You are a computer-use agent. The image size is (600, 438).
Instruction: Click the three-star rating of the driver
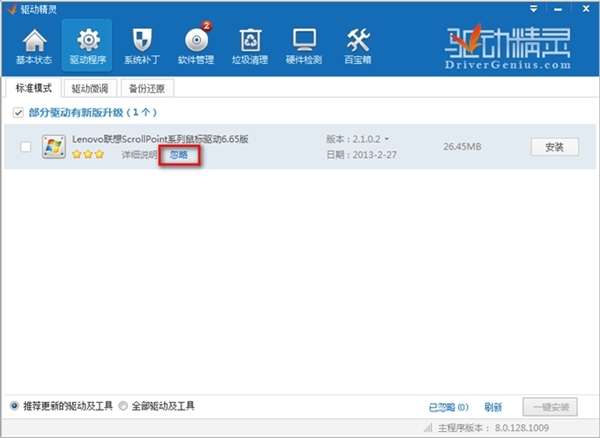[x=88, y=155]
